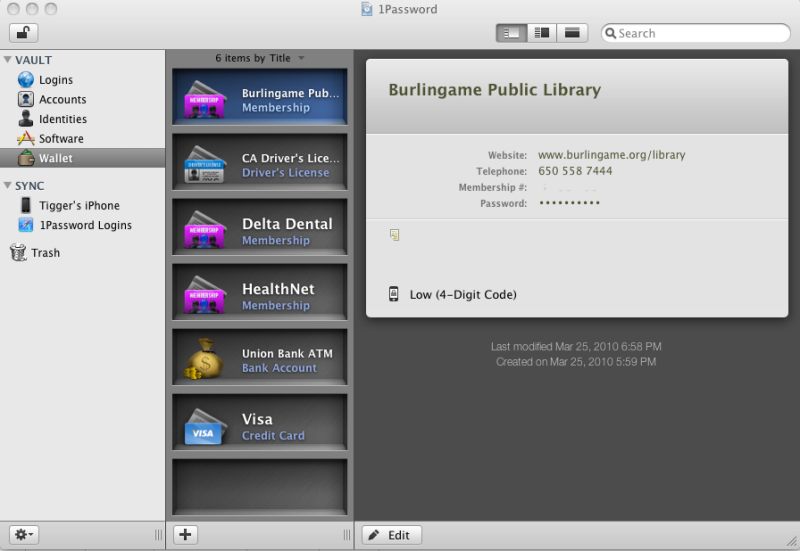Switch to the list layout view
This screenshot has width=800, height=551.
coord(511,33)
